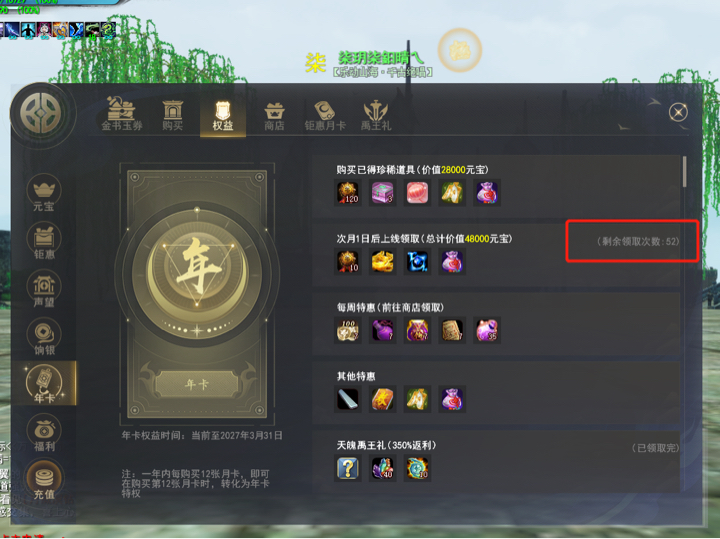Viewport: 720px width, 539px height.
Task: Open the 钜惠月卡 tab
Action: (325, 116)
